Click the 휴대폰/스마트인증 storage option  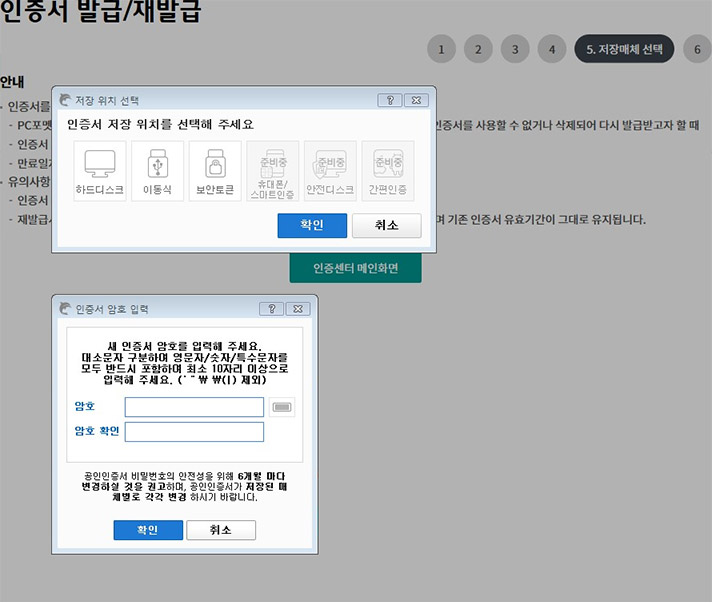pyautogui.click(x=272, y=171)
